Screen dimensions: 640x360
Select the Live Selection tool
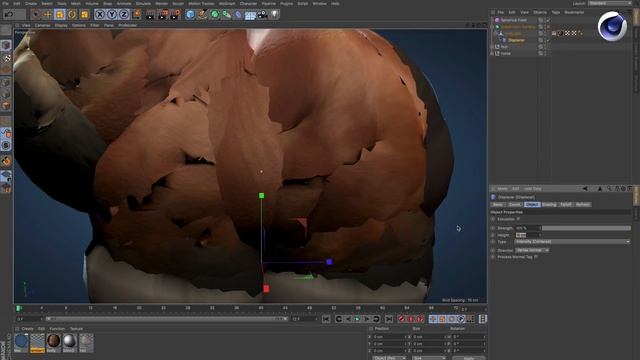[36, 15]
